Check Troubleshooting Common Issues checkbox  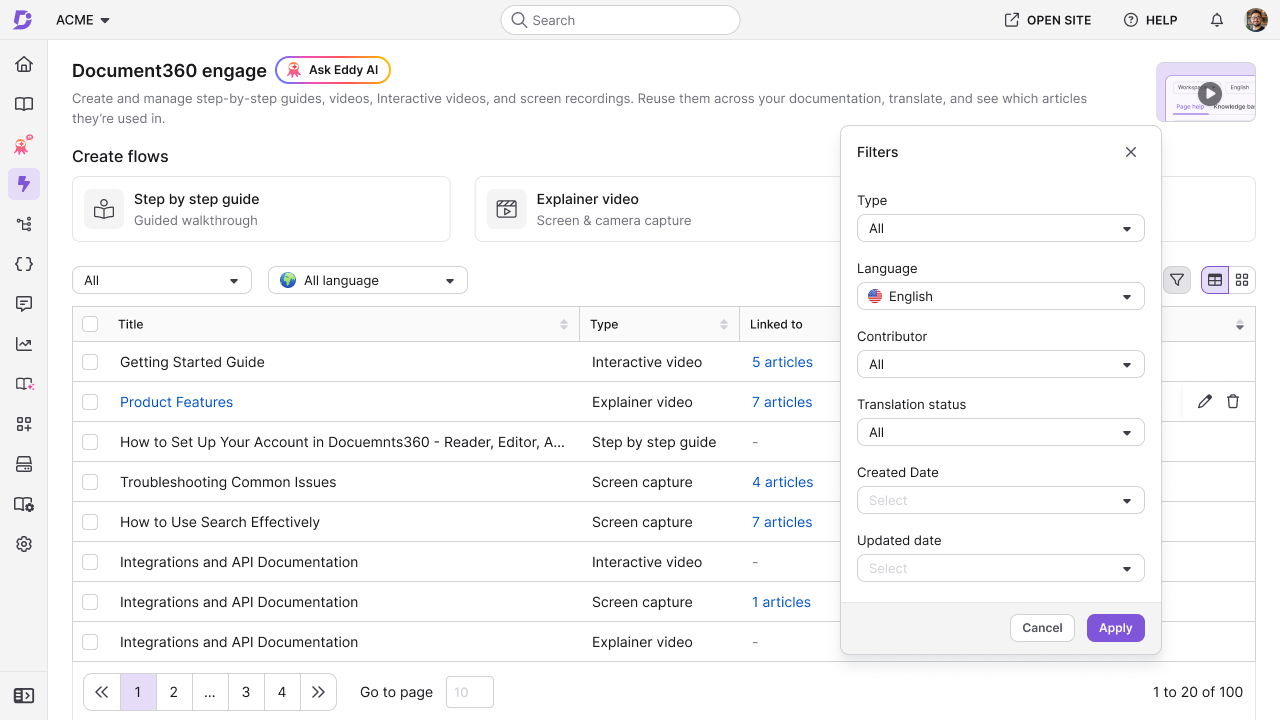[x=90, y=482]
